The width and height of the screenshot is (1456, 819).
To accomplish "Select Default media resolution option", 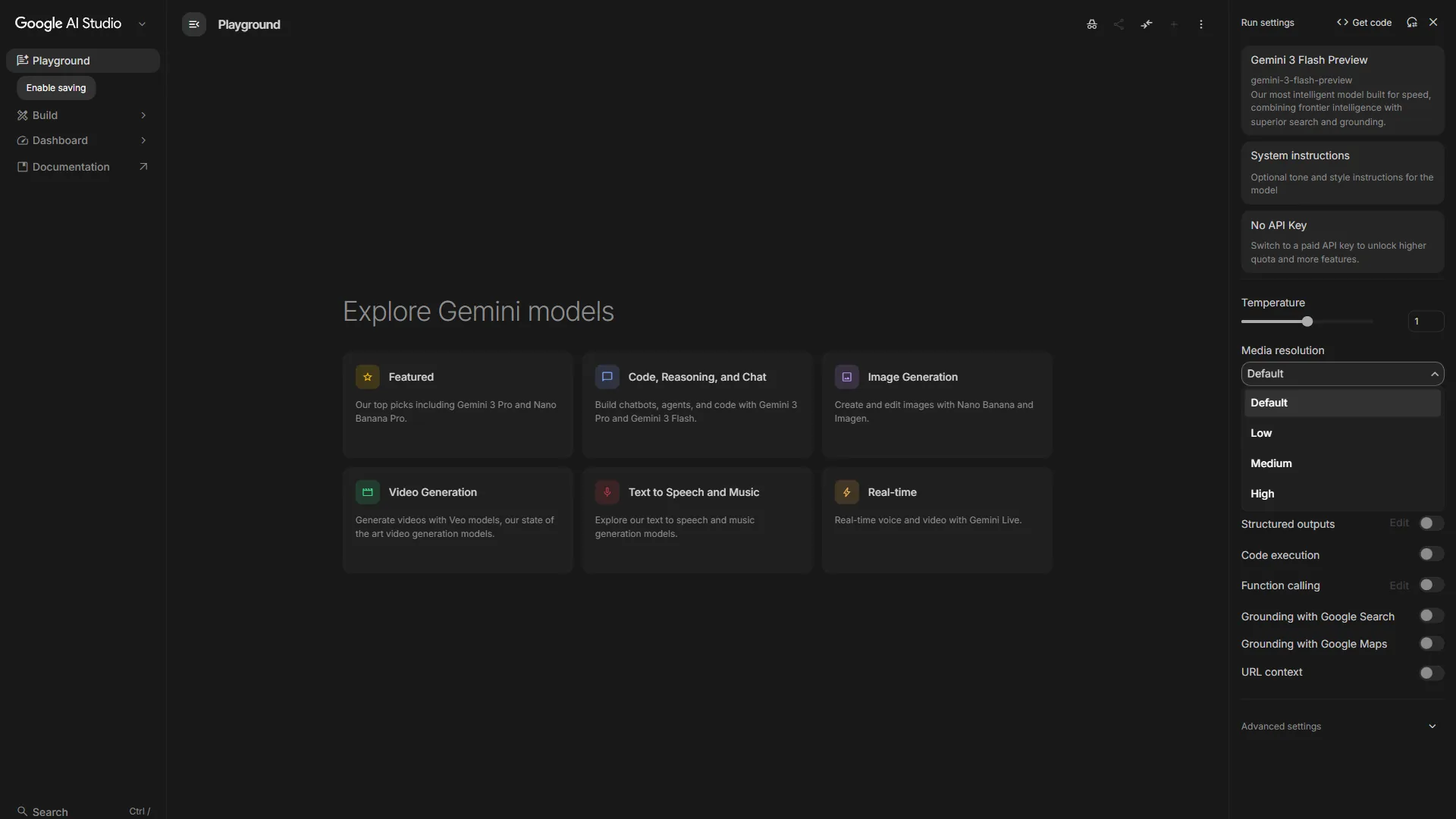I will click(1342, 403).
